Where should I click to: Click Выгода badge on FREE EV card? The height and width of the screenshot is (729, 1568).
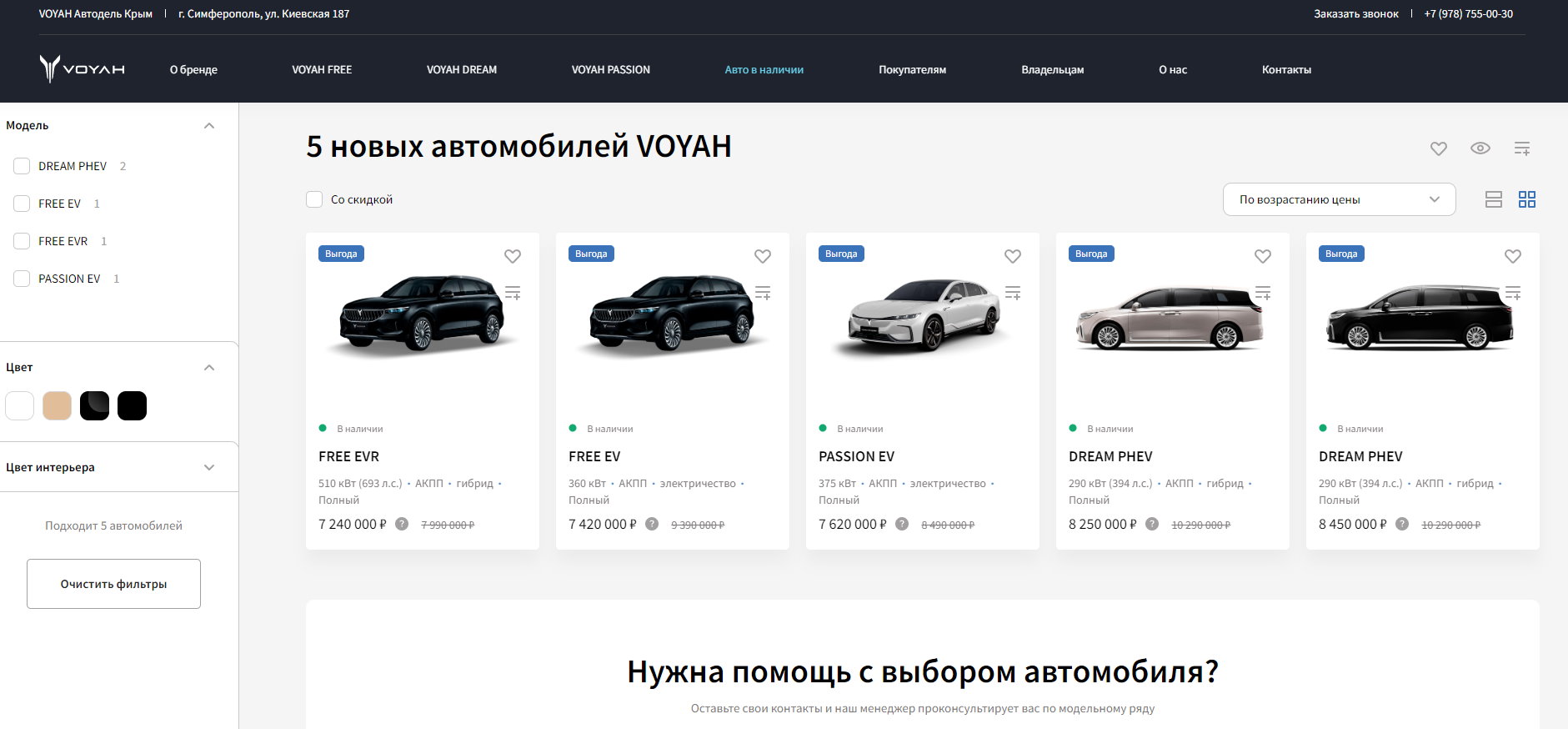point(591,254)
